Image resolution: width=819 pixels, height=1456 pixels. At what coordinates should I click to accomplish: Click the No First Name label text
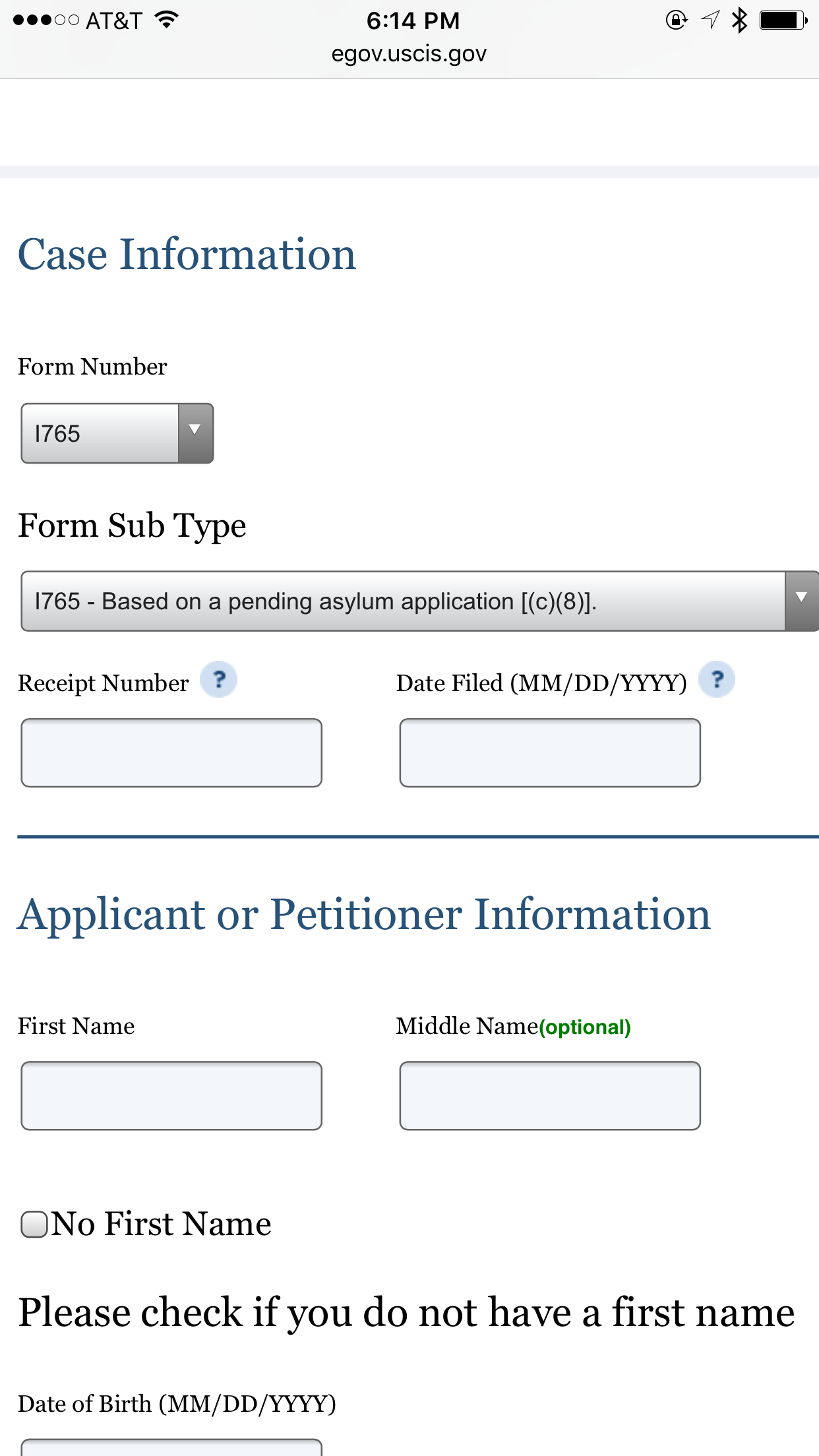(x=162, y=1224)
